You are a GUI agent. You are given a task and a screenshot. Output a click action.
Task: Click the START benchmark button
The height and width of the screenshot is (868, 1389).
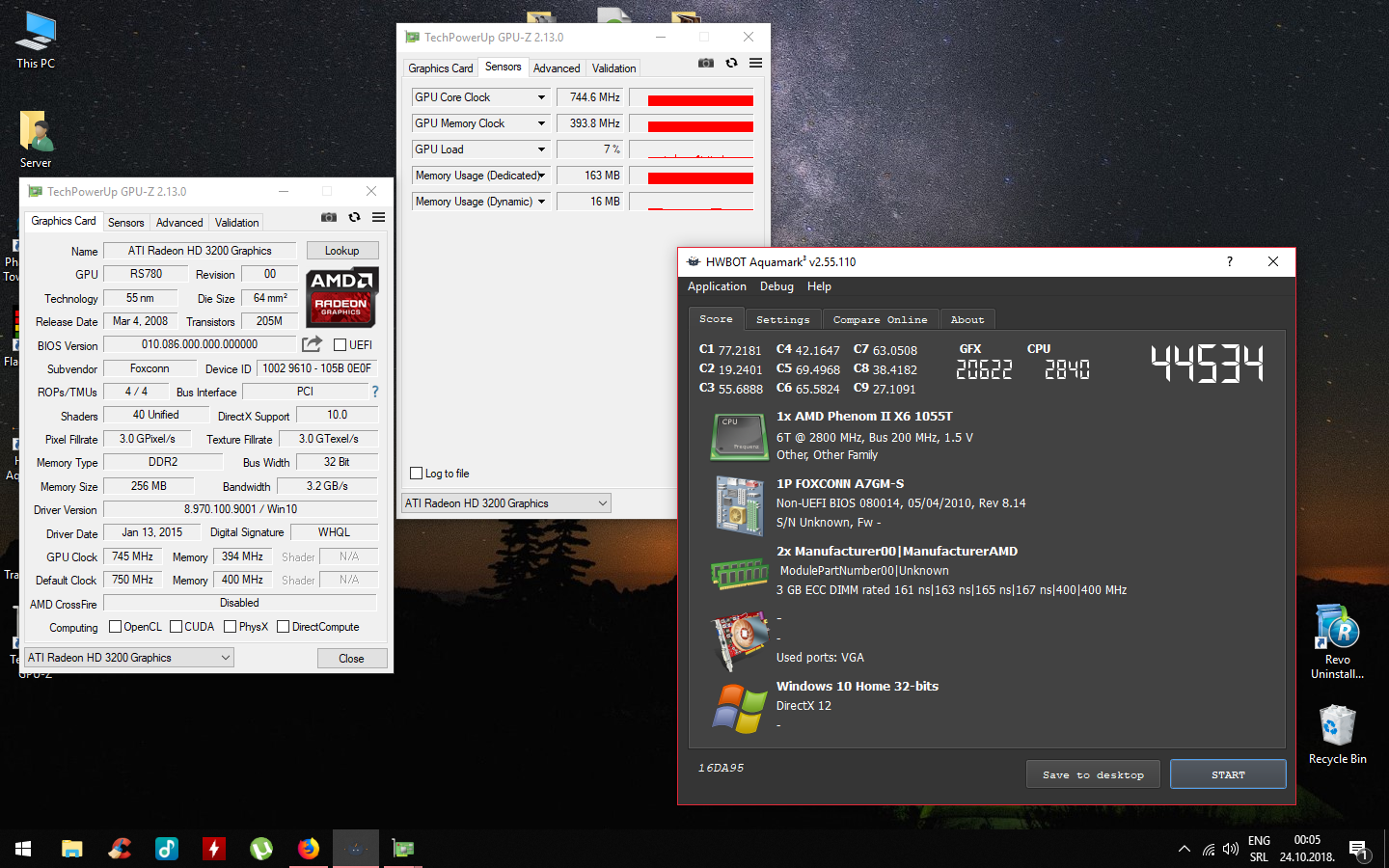[1228, 774]
